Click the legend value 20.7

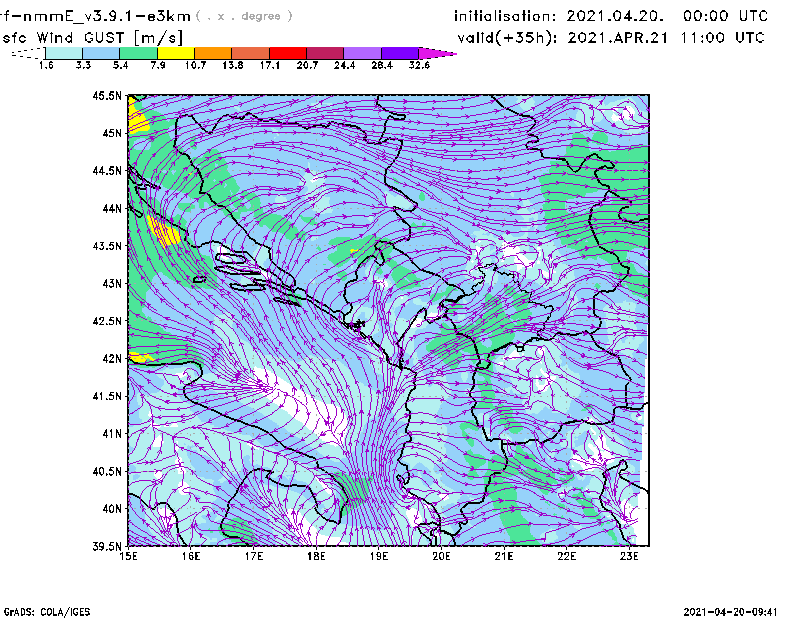[x=307, y=65]
